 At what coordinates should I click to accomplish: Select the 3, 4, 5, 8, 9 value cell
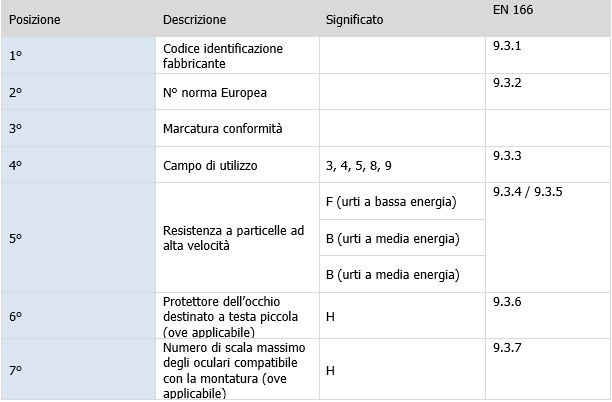(x=358, y=165)
